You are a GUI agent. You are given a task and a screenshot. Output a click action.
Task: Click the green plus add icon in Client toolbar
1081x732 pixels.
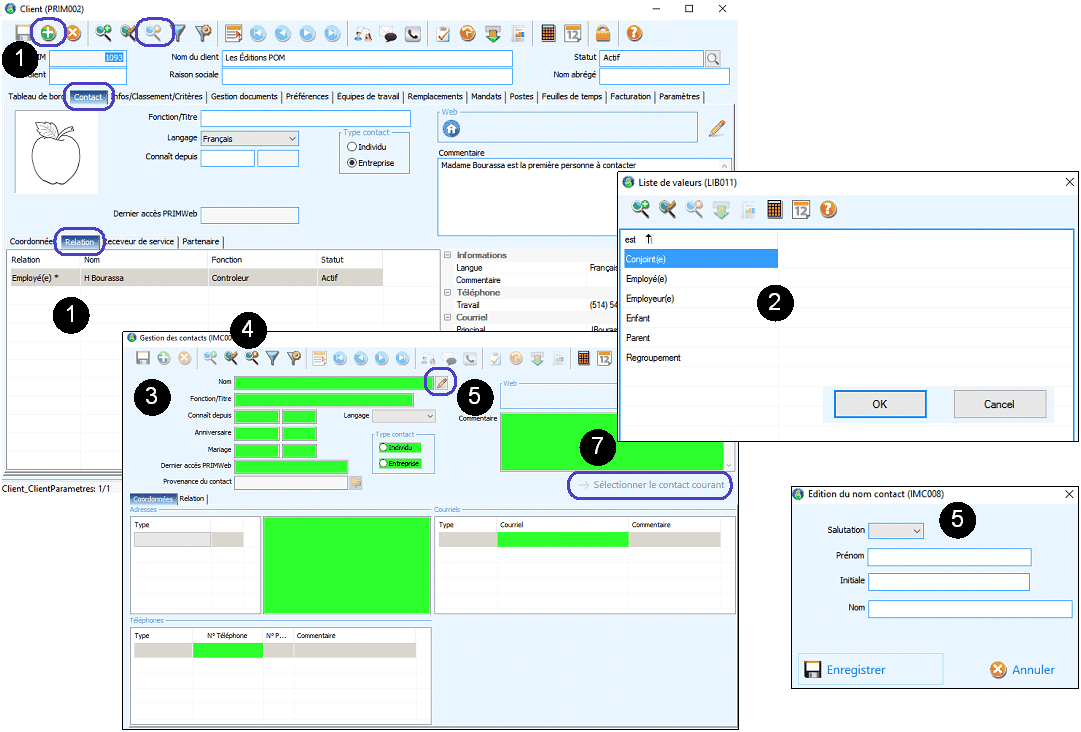pos(47,33)
